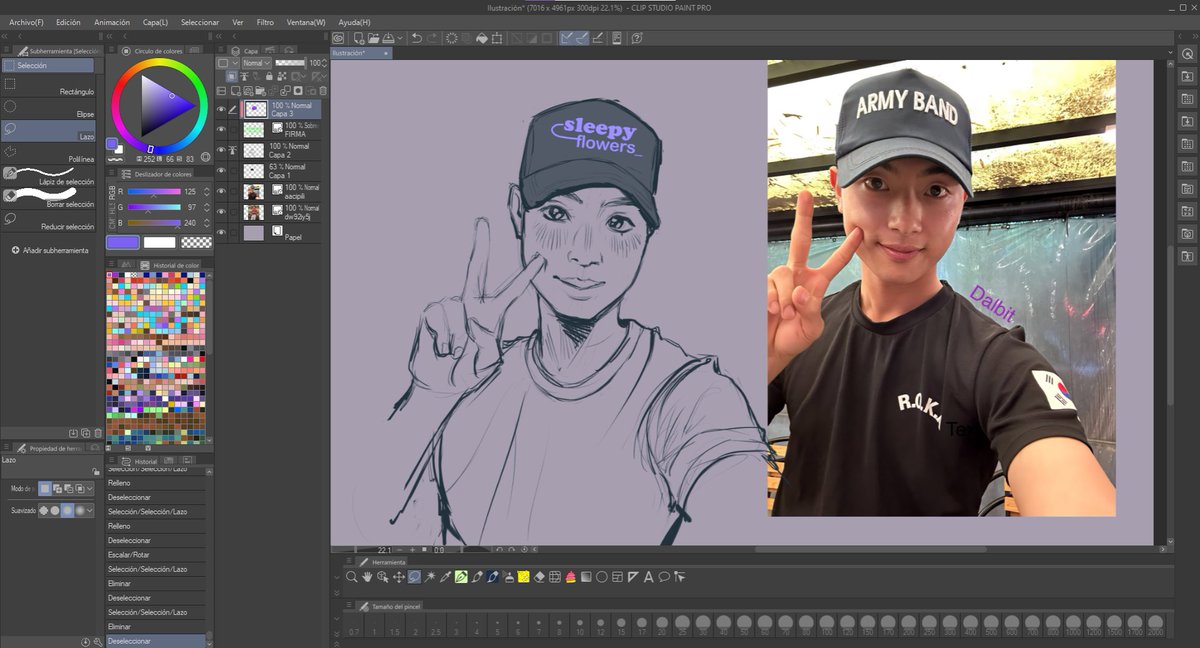Click the Fill bucket command icon

coord(481,38)
